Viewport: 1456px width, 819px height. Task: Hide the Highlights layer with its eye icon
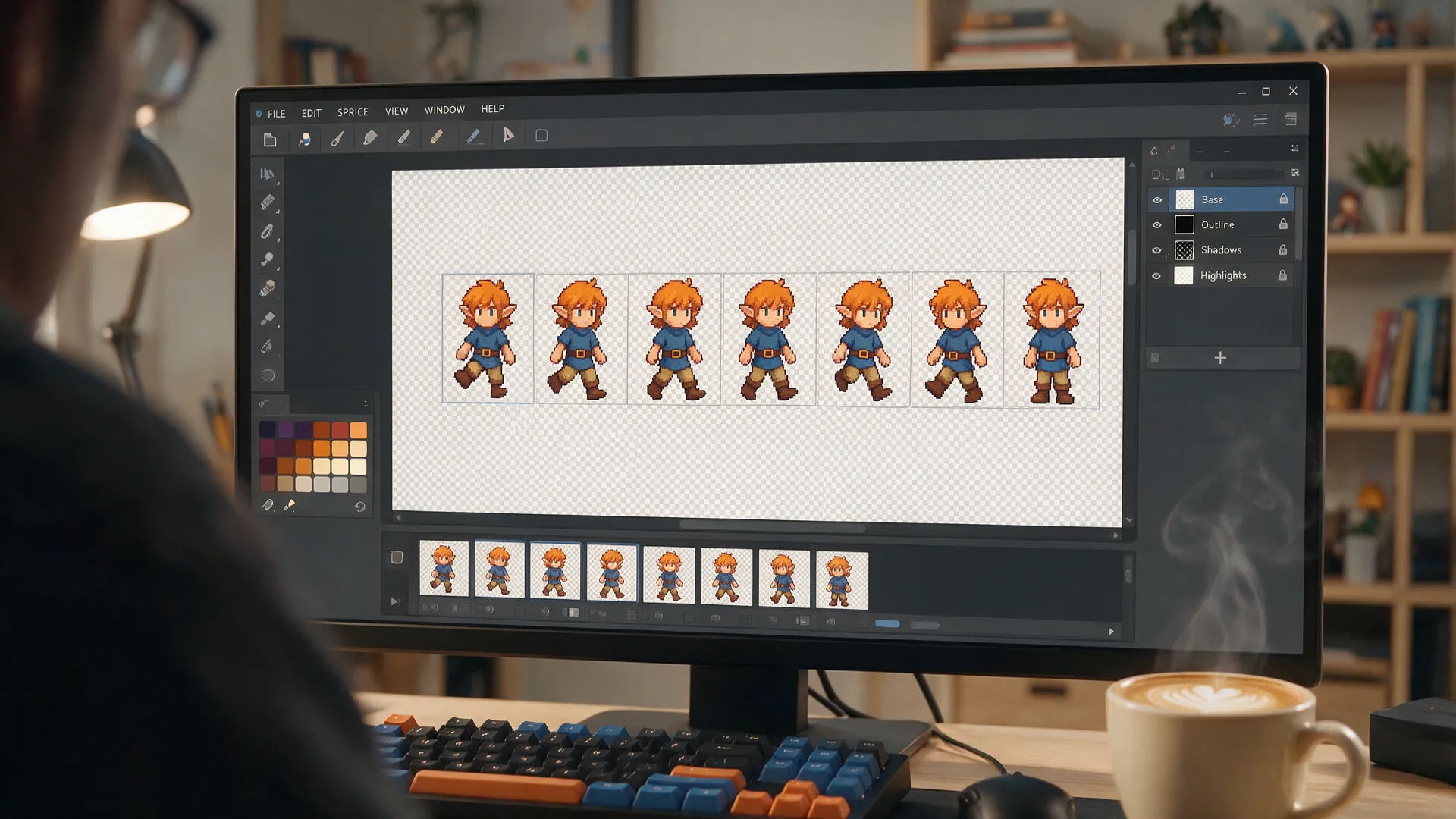coord(1156,276)
